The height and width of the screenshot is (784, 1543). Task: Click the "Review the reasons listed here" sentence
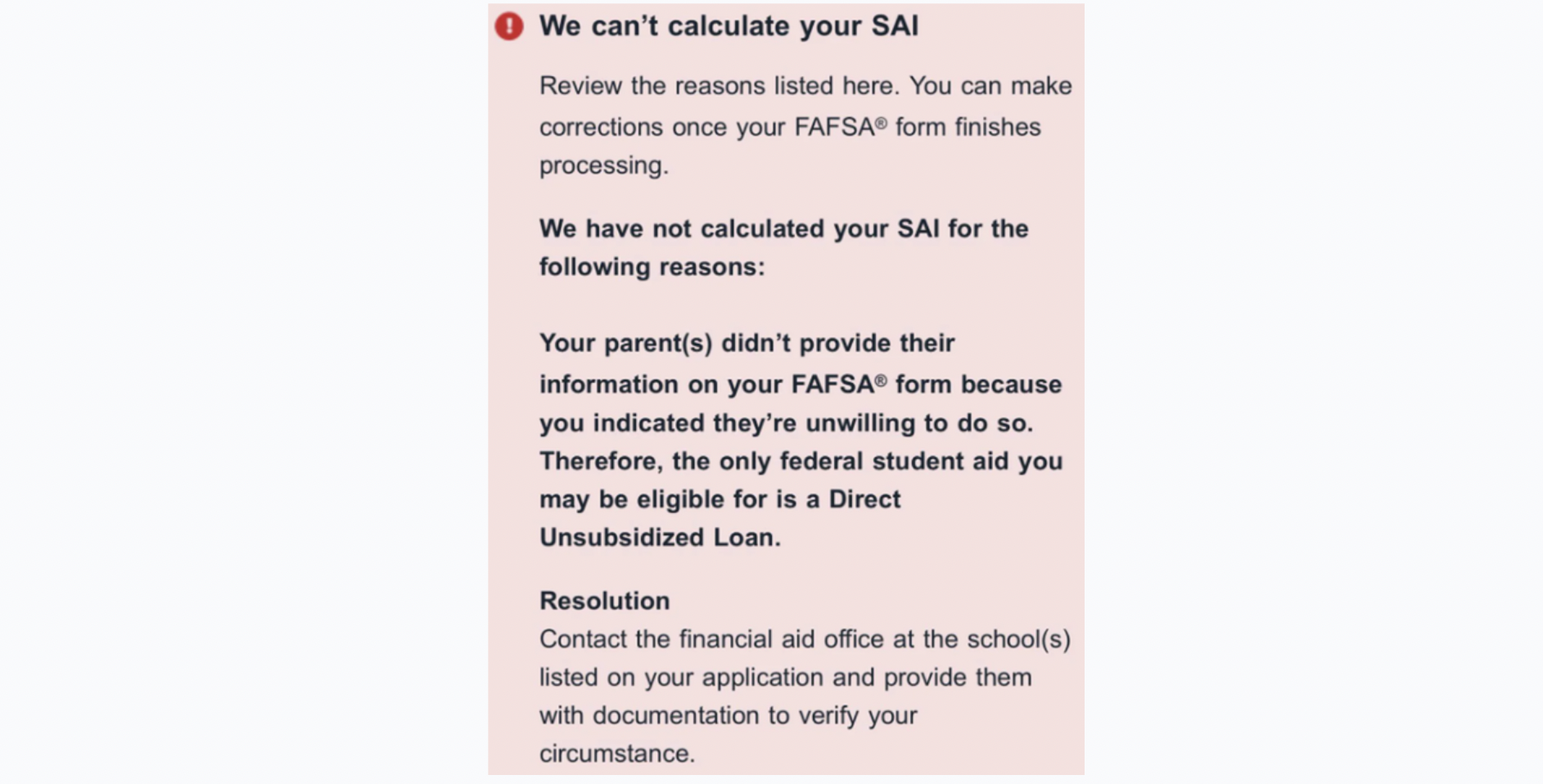[719, 86]
